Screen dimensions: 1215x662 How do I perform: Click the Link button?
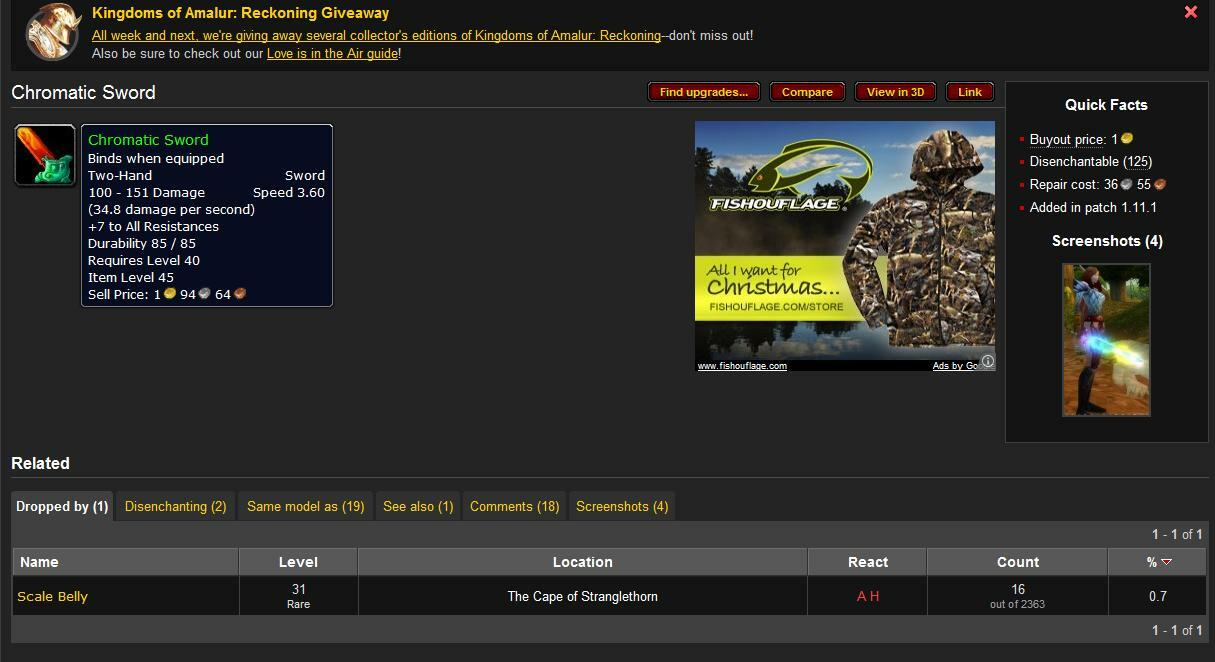[x=969, y=92]
